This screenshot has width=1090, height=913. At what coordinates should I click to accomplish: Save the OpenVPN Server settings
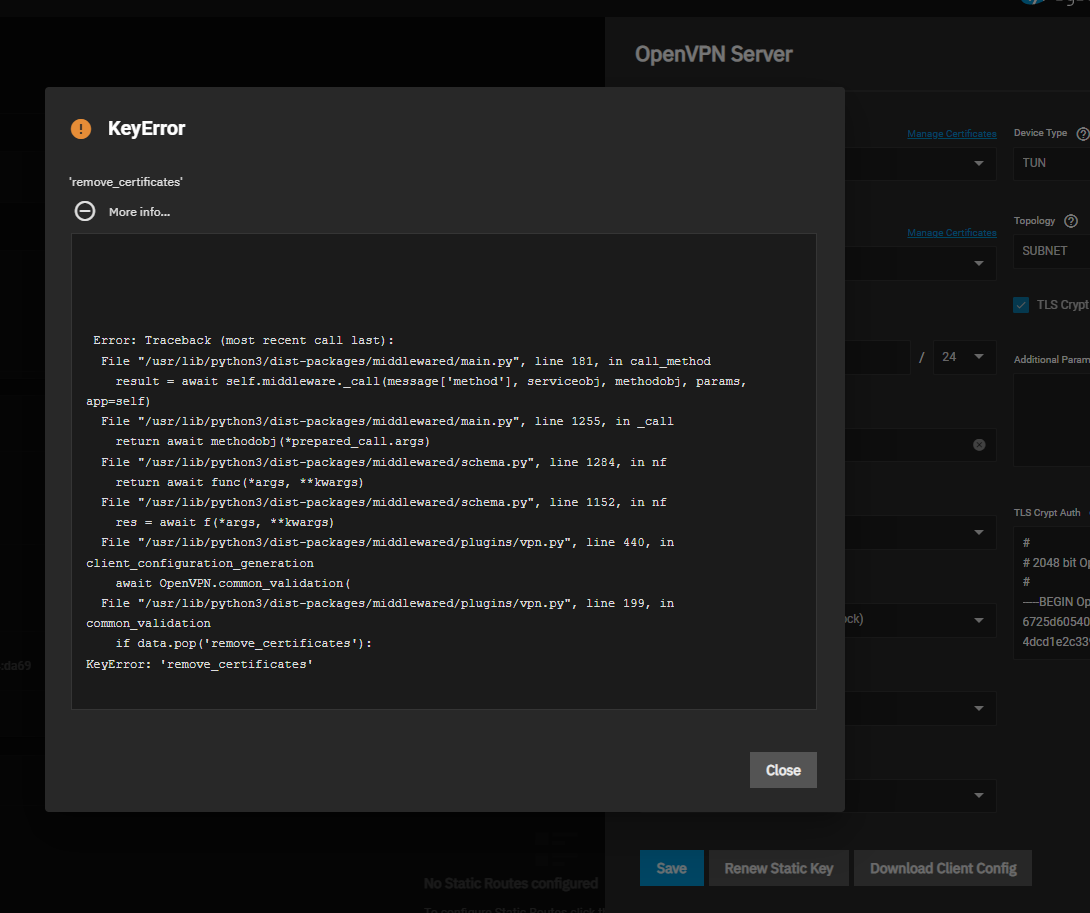pos(672,868)
